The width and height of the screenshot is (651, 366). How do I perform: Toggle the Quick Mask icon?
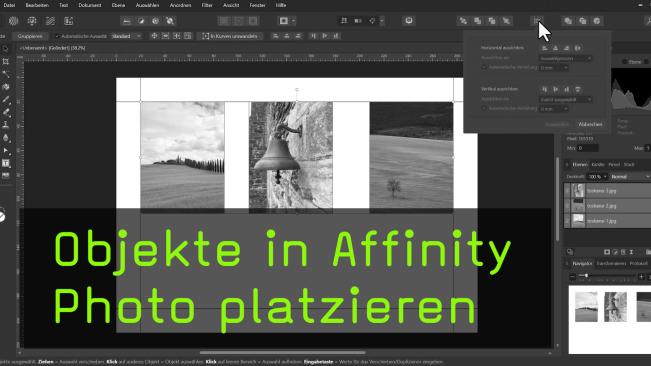point(284,21)
